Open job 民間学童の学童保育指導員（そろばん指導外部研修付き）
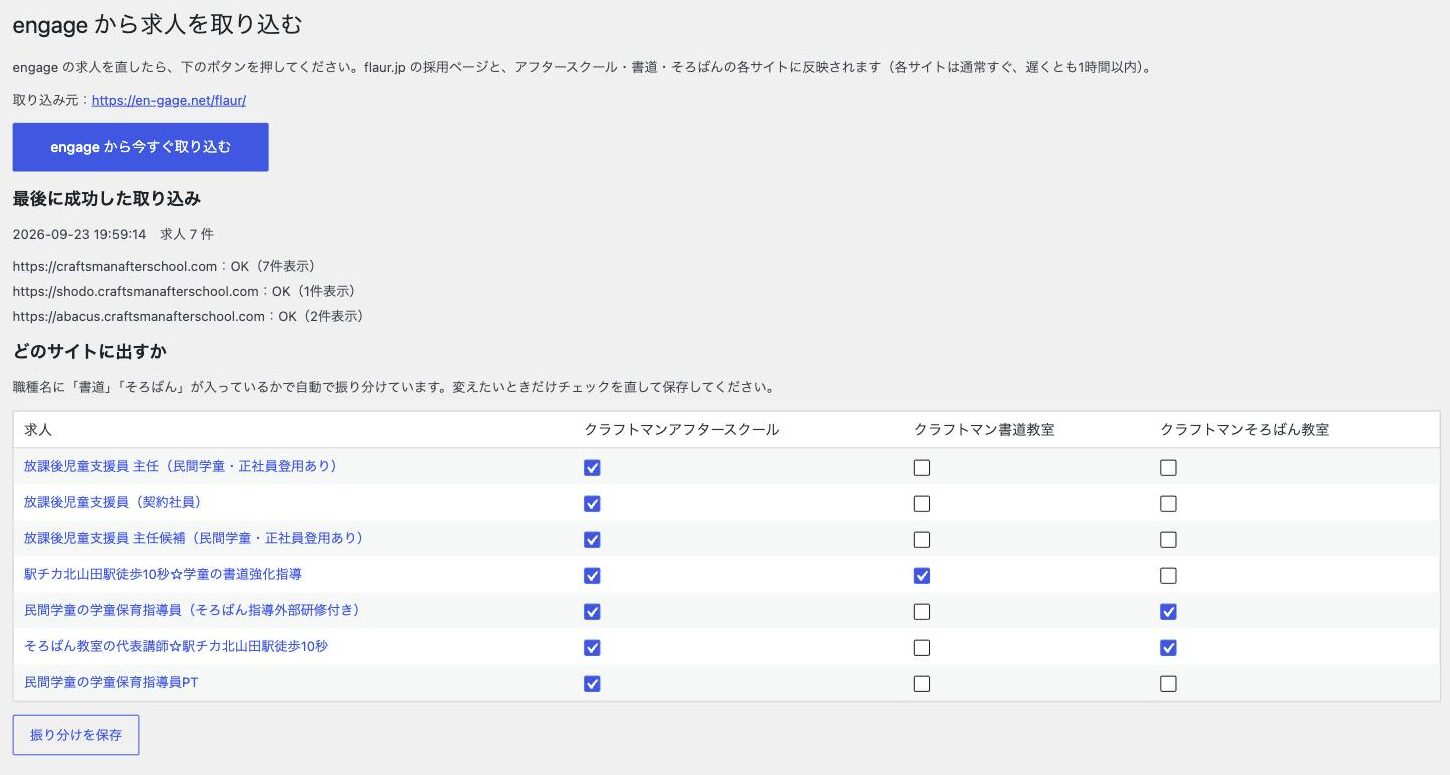1450x775 pixels. 195,610
